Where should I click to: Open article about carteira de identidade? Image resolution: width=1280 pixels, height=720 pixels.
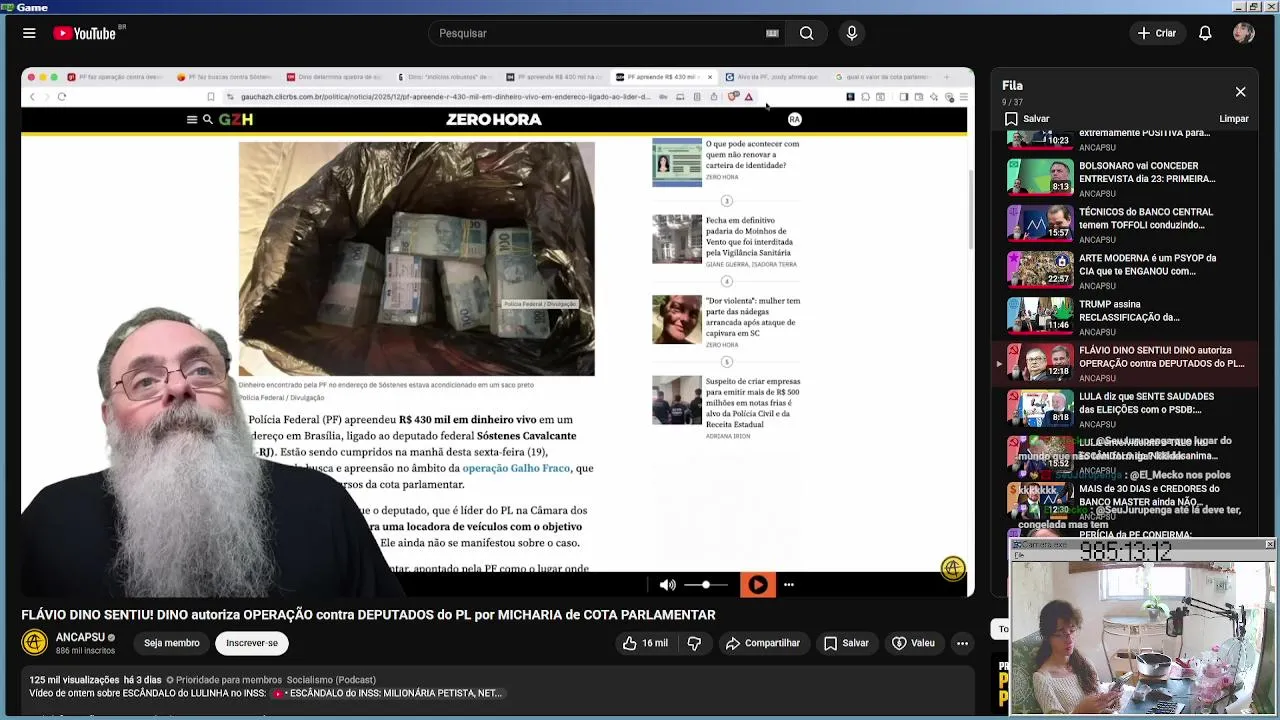(726, 162)
